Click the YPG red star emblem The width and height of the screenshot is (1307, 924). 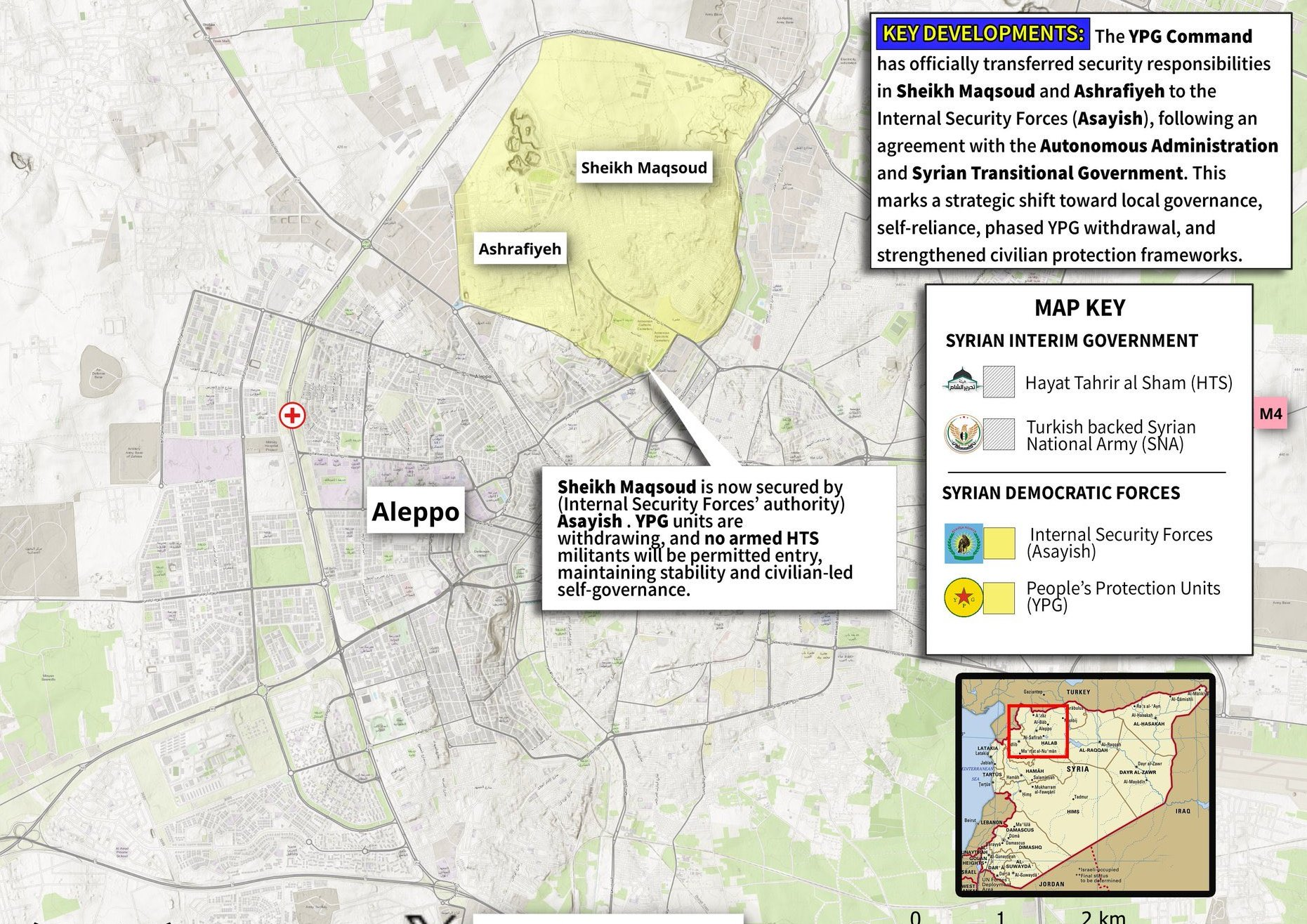[x=963, y=598]
